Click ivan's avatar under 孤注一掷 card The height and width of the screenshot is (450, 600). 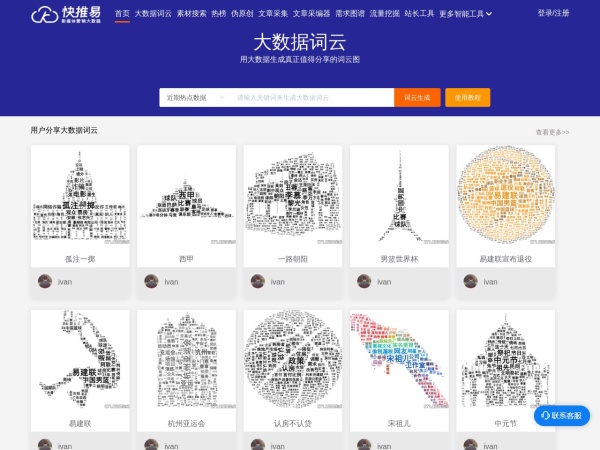tap(45, 282)
